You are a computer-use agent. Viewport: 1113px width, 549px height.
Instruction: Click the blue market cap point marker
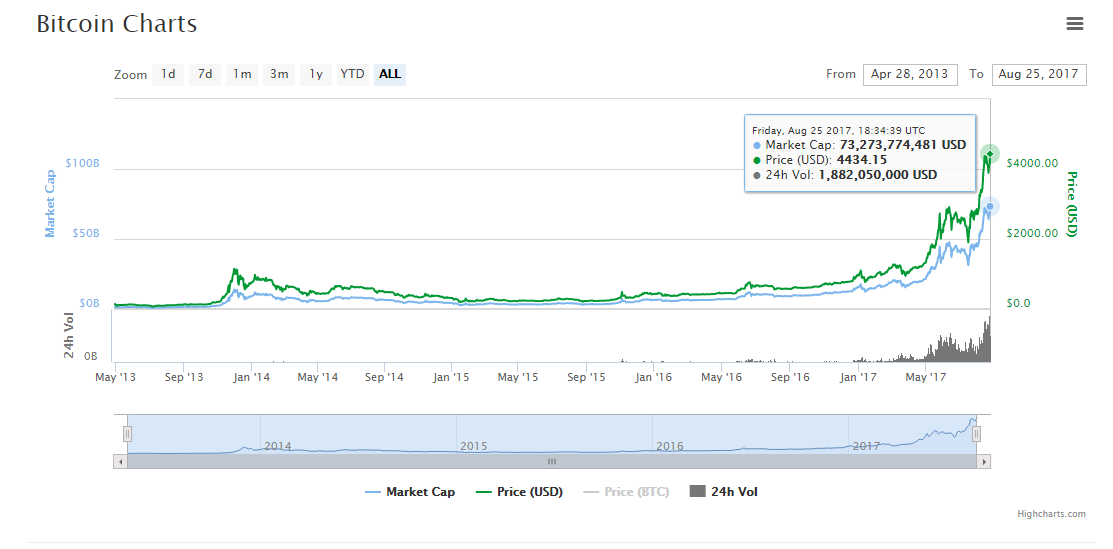click(x=989, y=207)
